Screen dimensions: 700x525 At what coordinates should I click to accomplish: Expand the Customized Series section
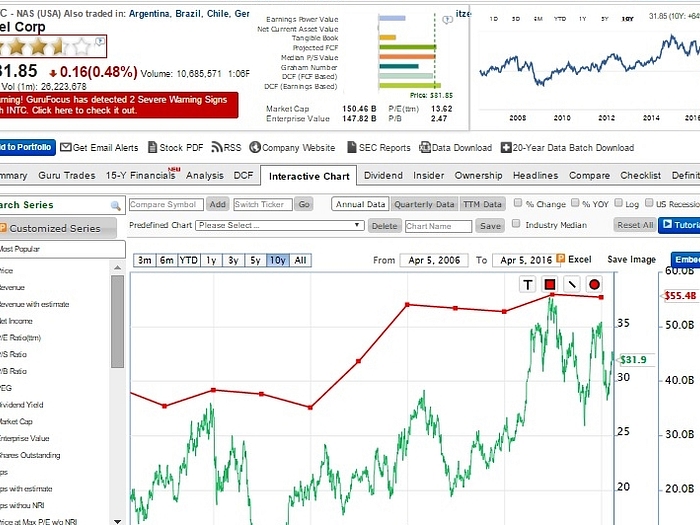point(62,228)
